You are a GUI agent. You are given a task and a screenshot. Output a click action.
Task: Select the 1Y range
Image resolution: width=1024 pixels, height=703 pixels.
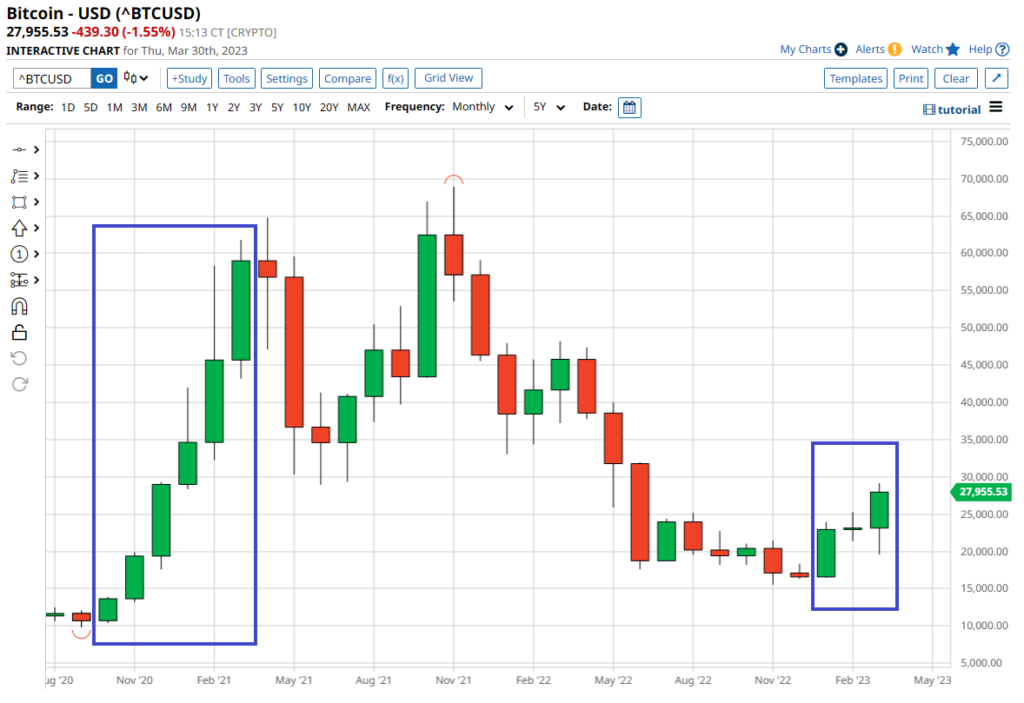[212, 107]
